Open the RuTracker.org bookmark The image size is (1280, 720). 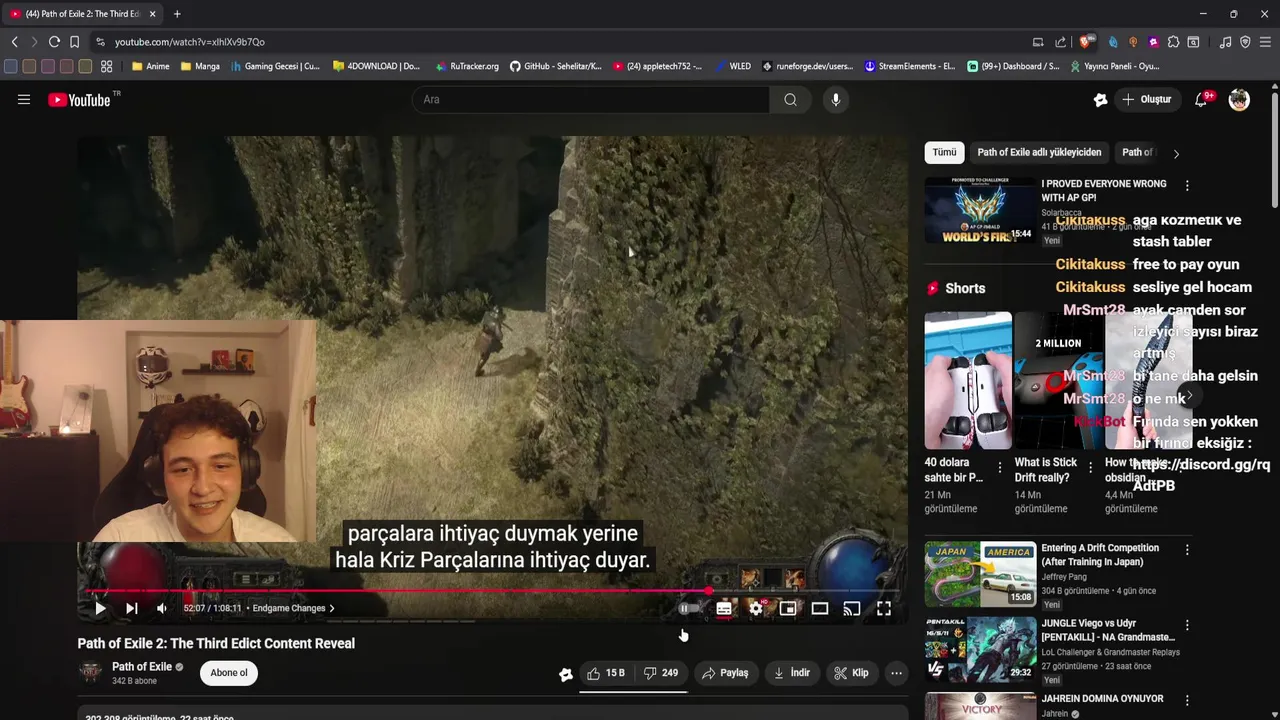[467, 66]
